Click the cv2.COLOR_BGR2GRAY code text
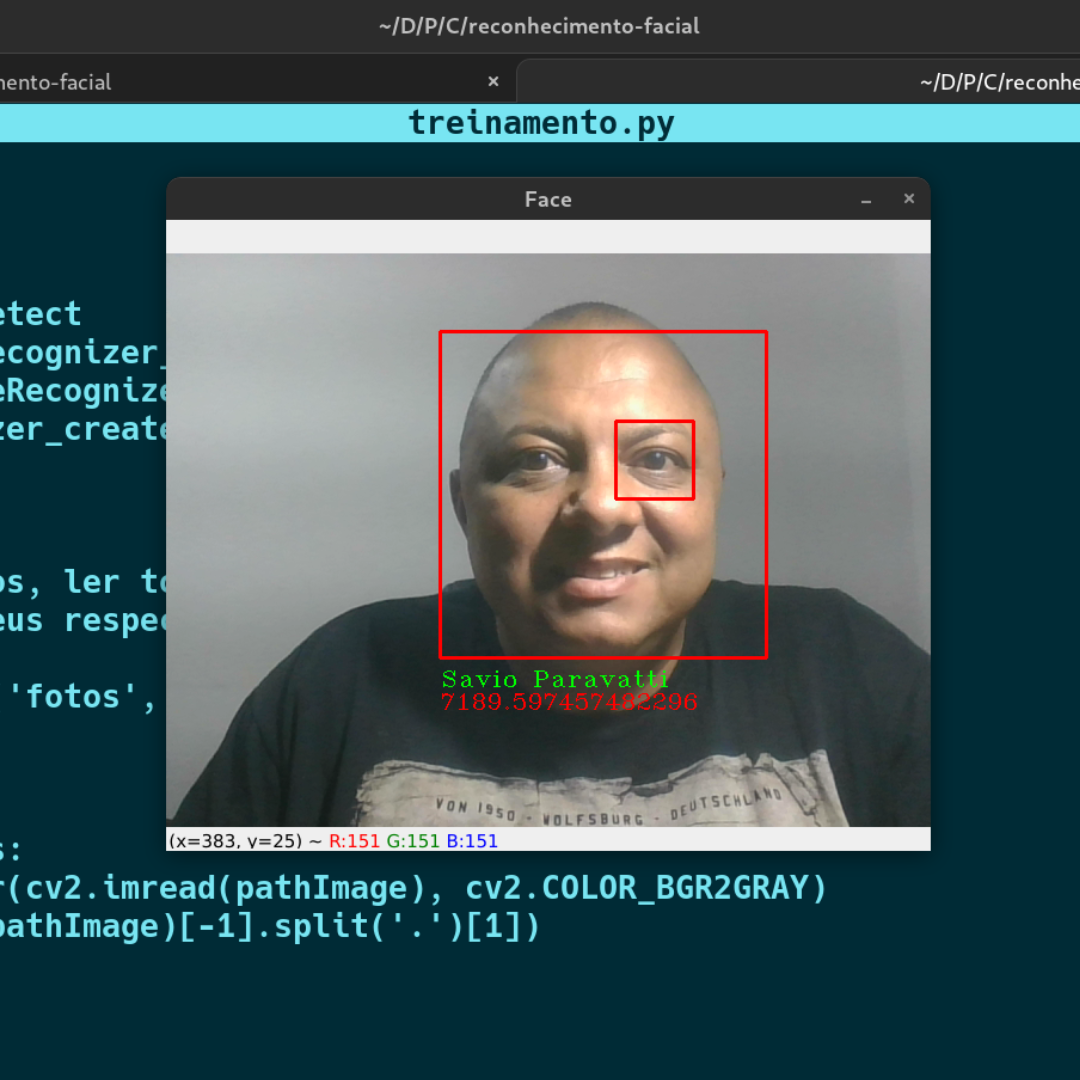Viewport: 1080px width, 1080px height. [x=645, y=888]
